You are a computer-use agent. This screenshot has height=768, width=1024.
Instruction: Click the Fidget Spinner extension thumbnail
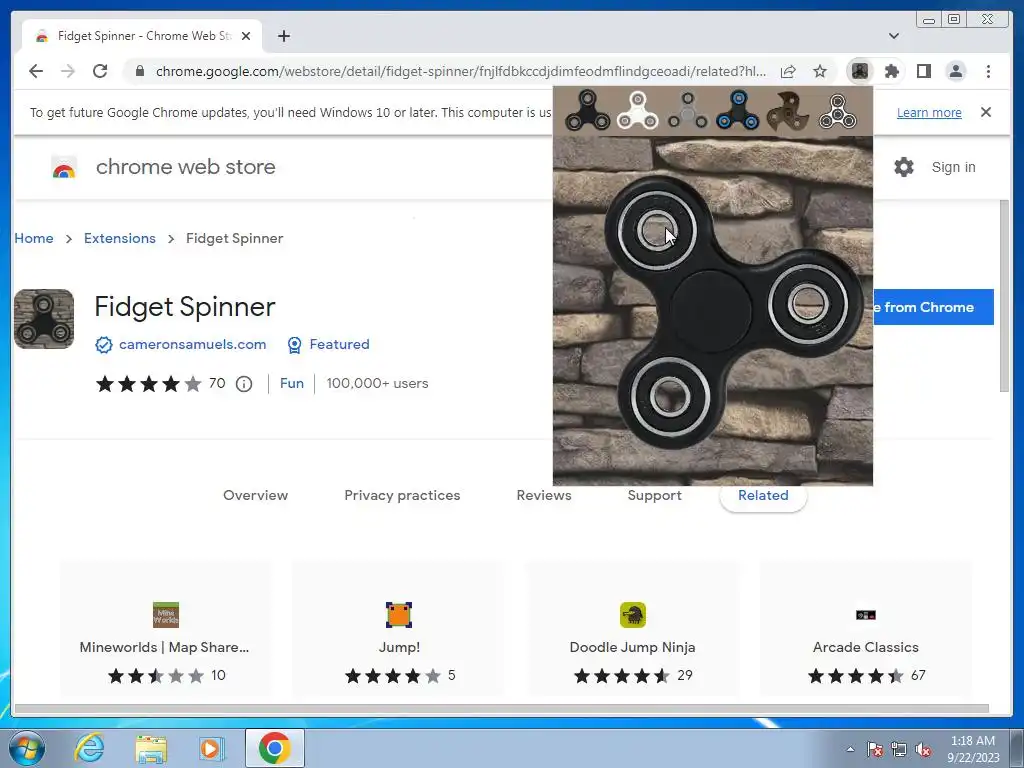coord(44,319)
